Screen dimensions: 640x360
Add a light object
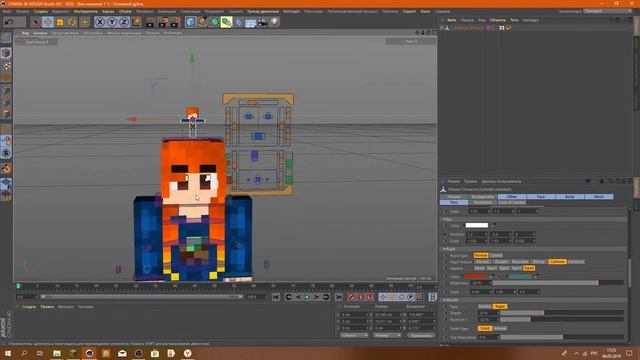click(275, 22)
